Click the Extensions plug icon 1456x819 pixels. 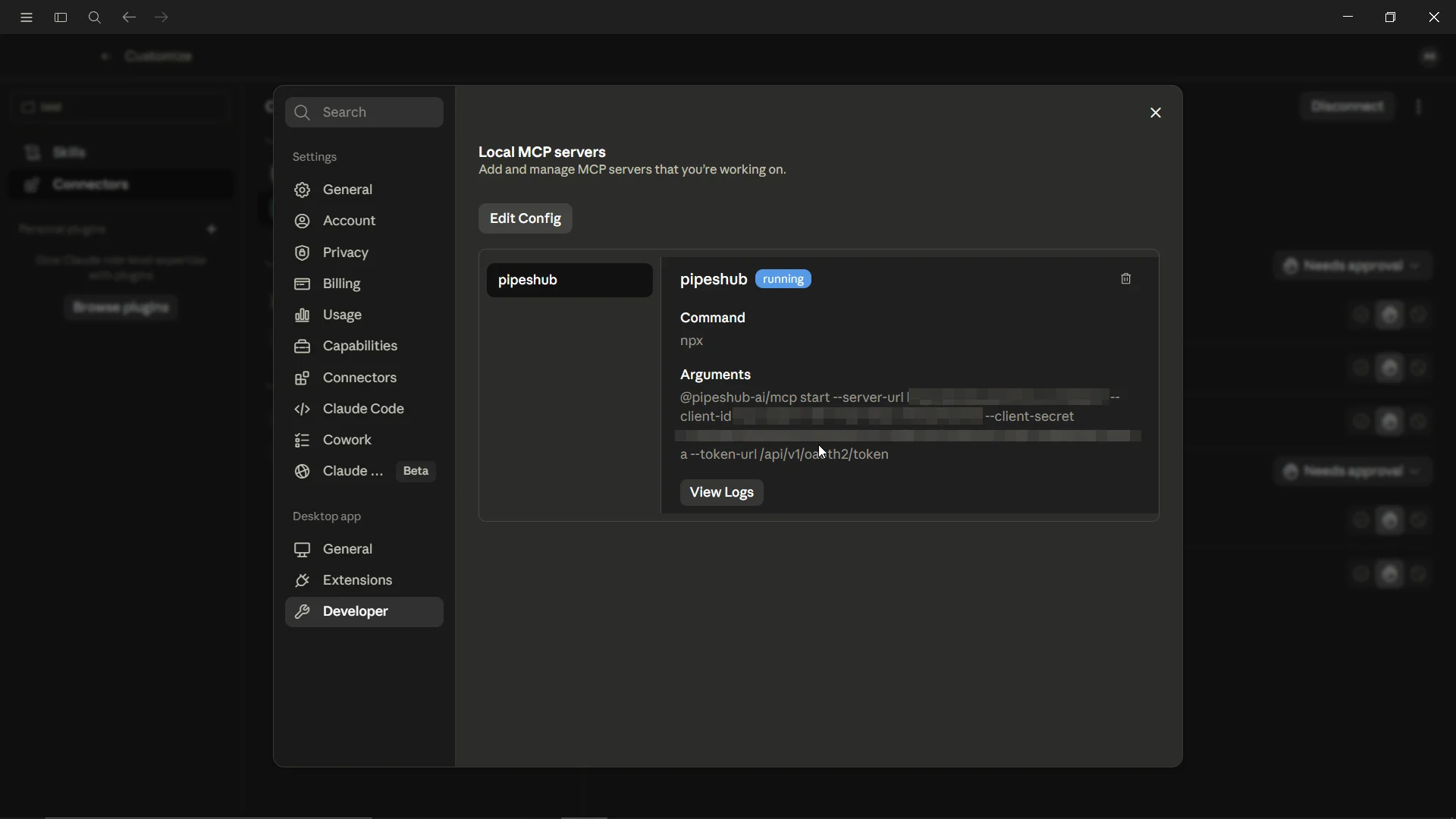pyautogui.click(x=303, y=580)
